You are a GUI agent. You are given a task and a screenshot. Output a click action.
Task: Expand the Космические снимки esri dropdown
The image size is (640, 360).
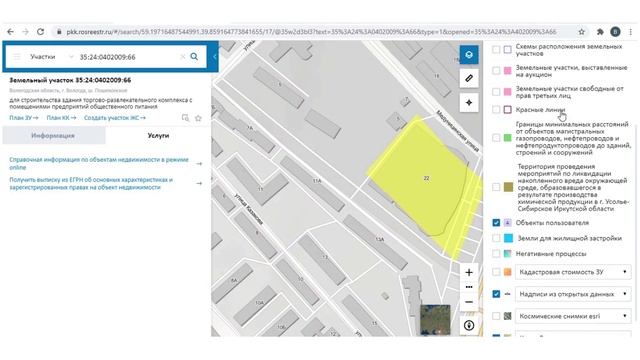point(573,316)
